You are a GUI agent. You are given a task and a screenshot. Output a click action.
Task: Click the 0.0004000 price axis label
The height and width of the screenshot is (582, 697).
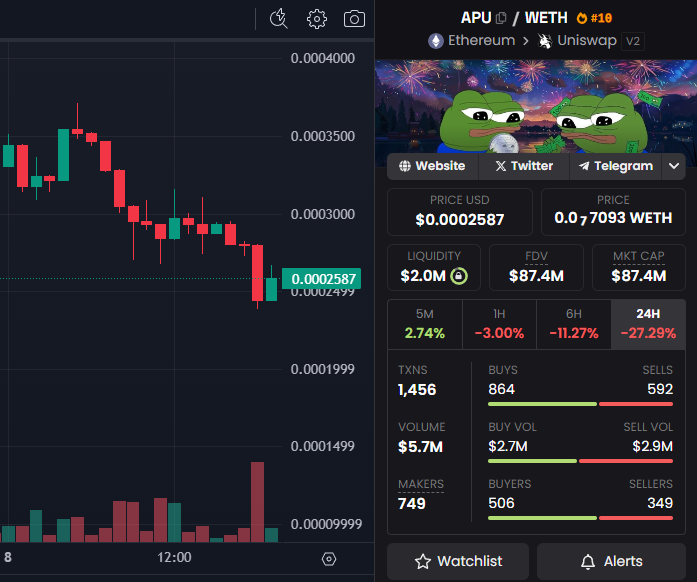click(x=323, y=58)
